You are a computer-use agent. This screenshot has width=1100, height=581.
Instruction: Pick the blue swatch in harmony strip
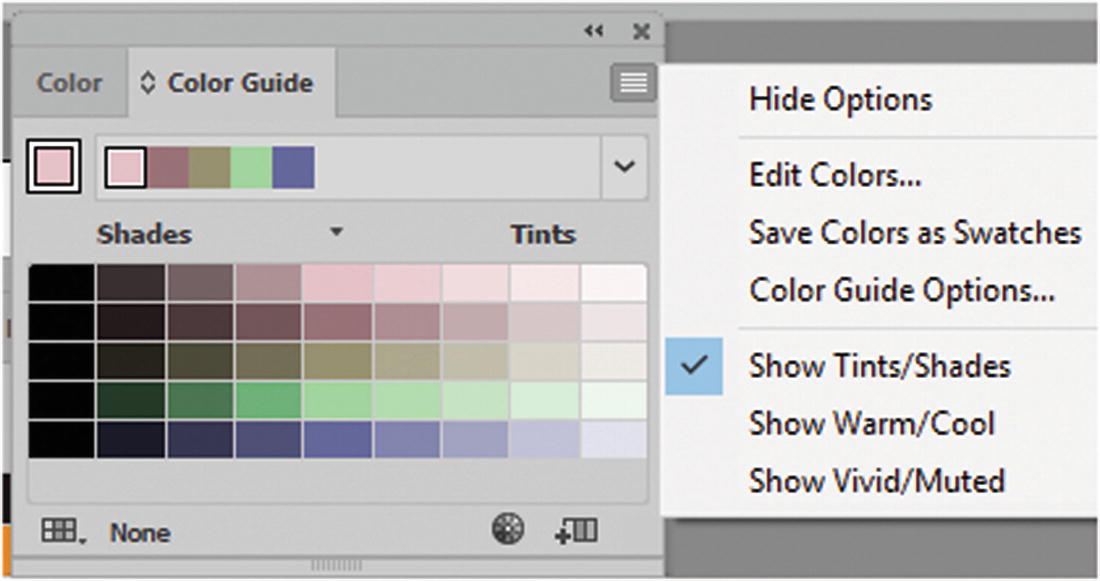(293, 167)
